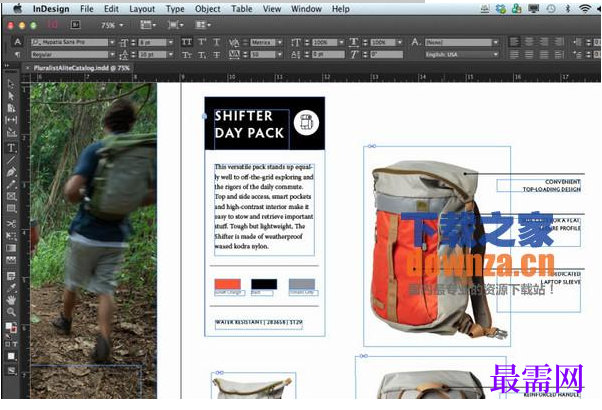The image size is (602, 410).
Task: Open the Arrange Documents dropdown
Action: point(203,25)
